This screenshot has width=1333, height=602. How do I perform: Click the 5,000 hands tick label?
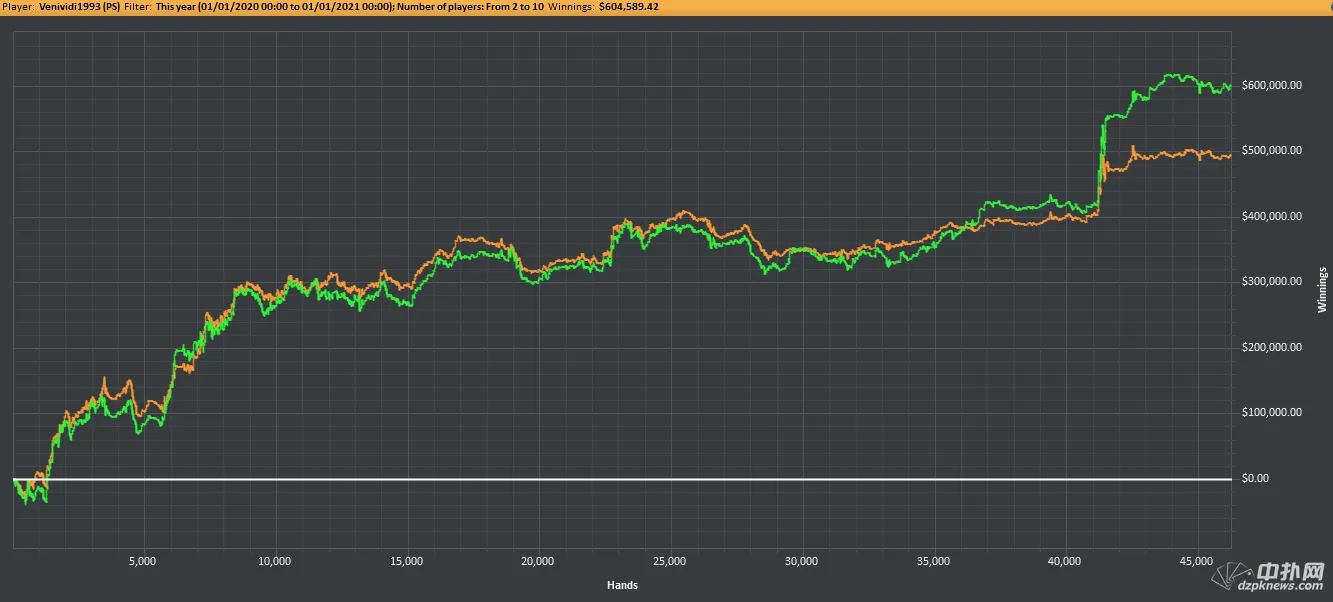[143, 561]
